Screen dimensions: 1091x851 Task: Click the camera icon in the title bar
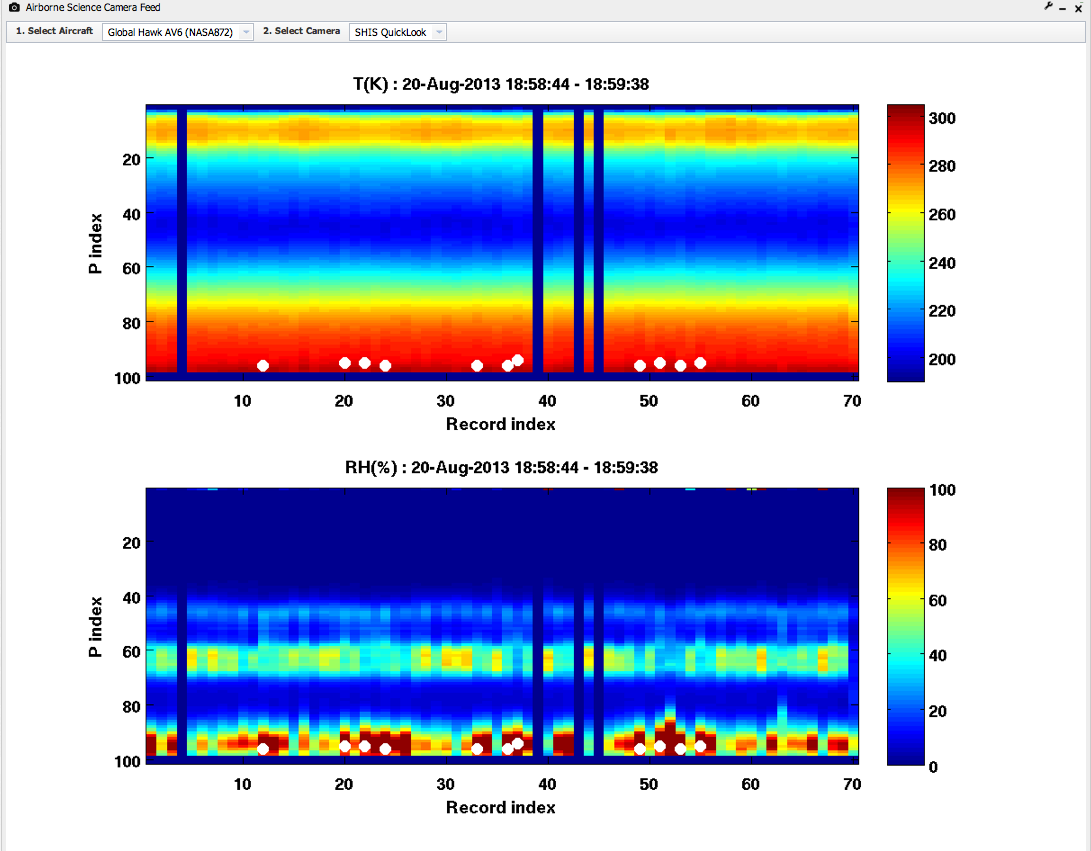tap(14, 7)
